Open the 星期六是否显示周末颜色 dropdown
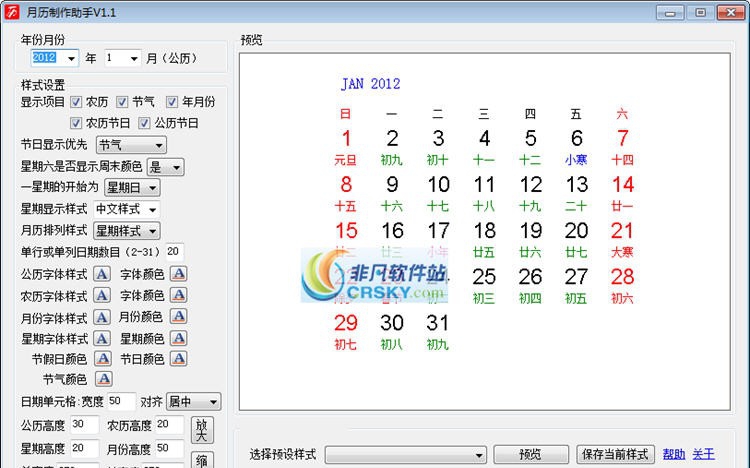The height and width of the screenshot is (468, 750). [165, 167]
